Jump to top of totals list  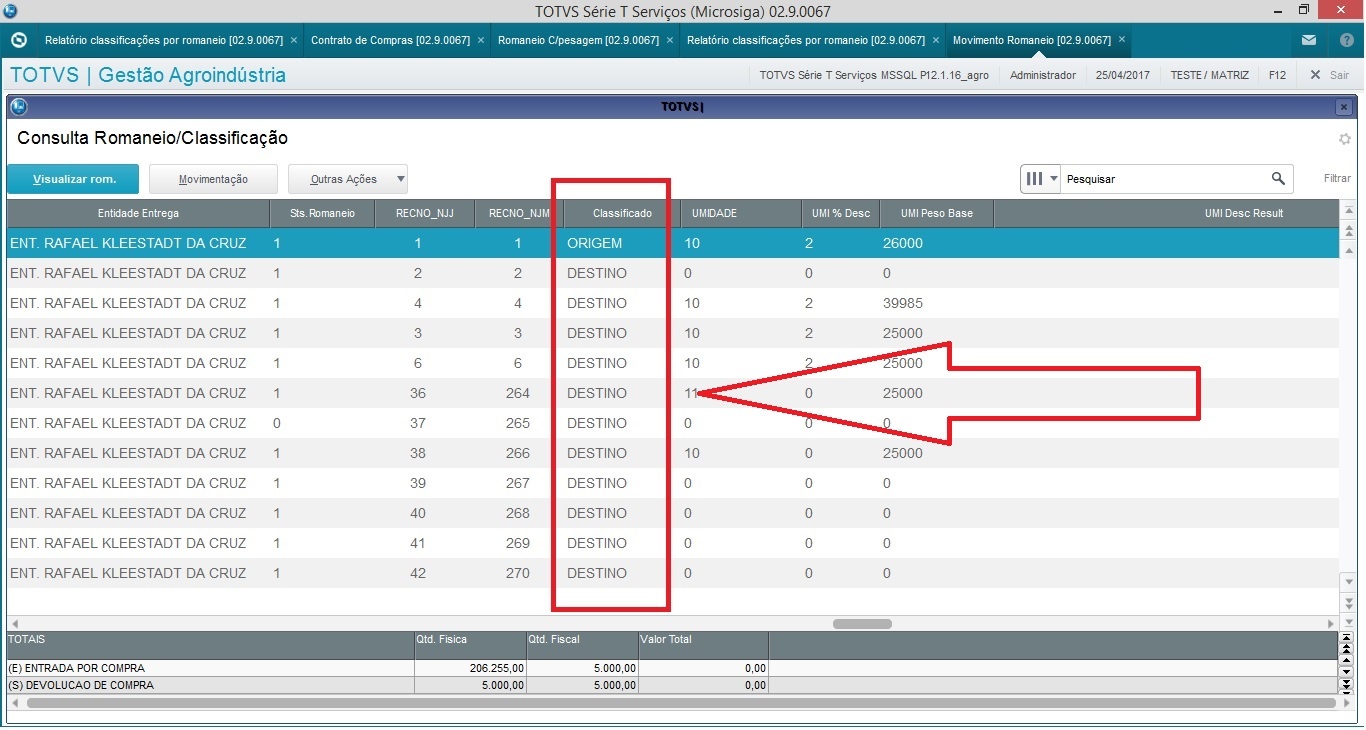[x=1346, y=637]
